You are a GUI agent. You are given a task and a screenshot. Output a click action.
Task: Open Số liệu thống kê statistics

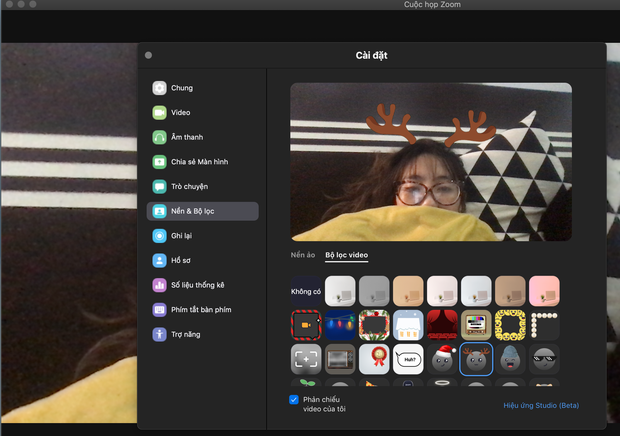(197, 285)
